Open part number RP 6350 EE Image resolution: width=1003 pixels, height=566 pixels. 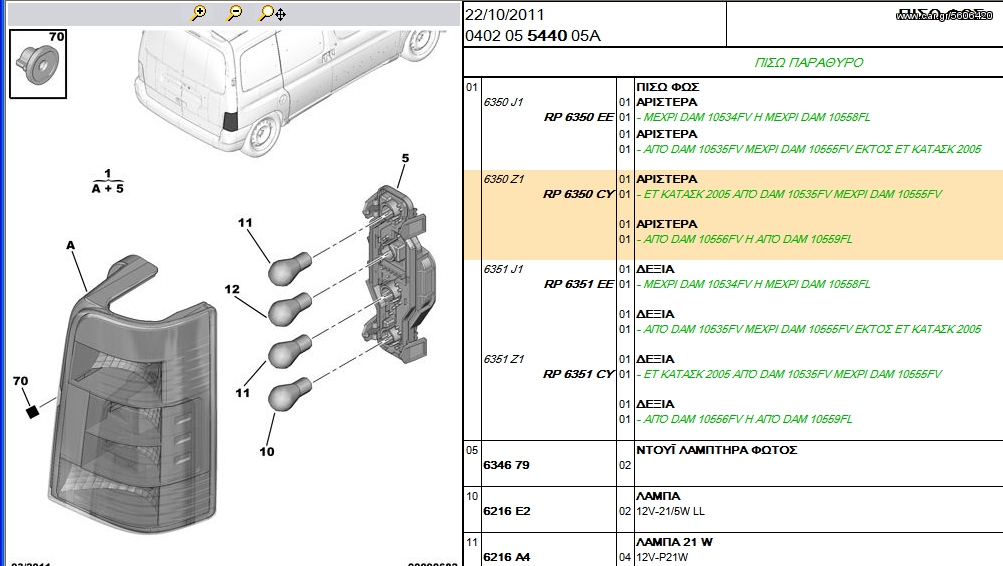pos(578,117)
